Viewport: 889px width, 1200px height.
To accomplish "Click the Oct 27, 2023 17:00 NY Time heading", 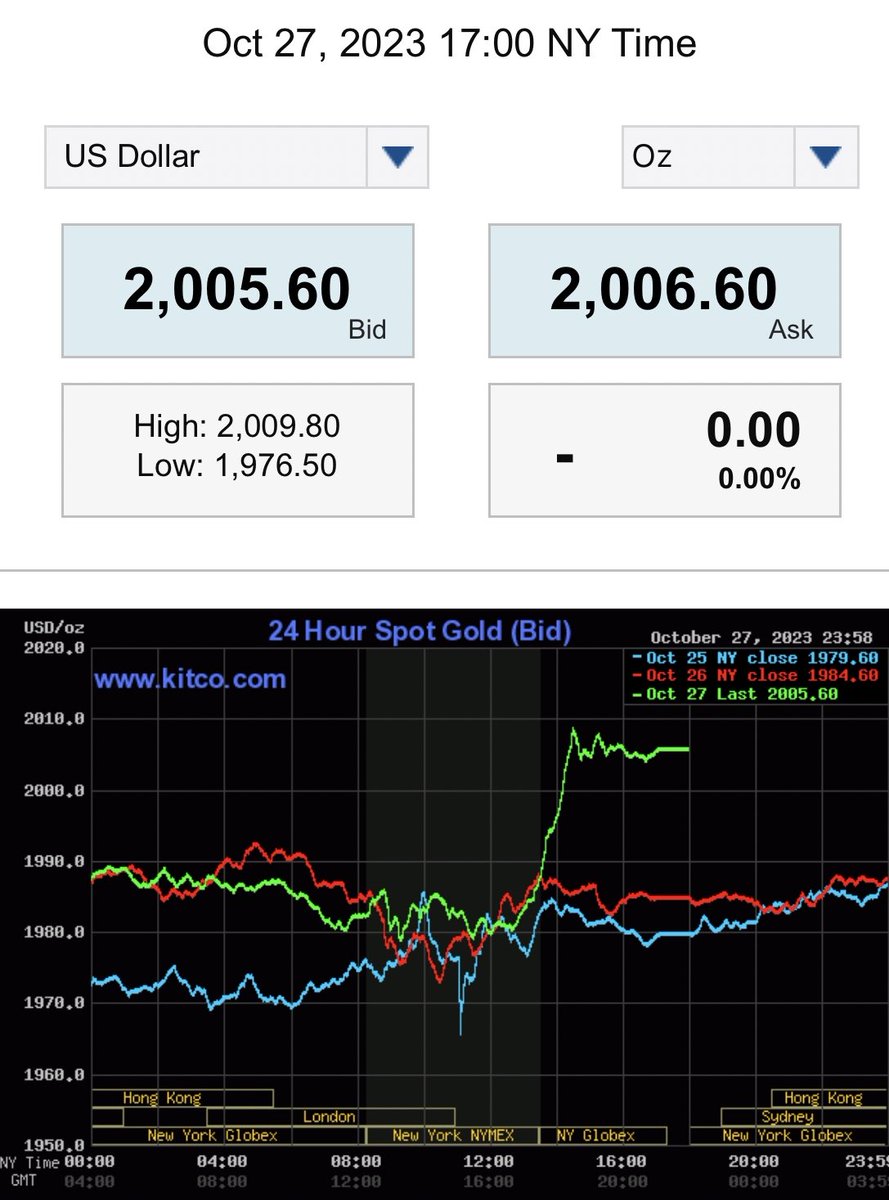I will (450, 44).
